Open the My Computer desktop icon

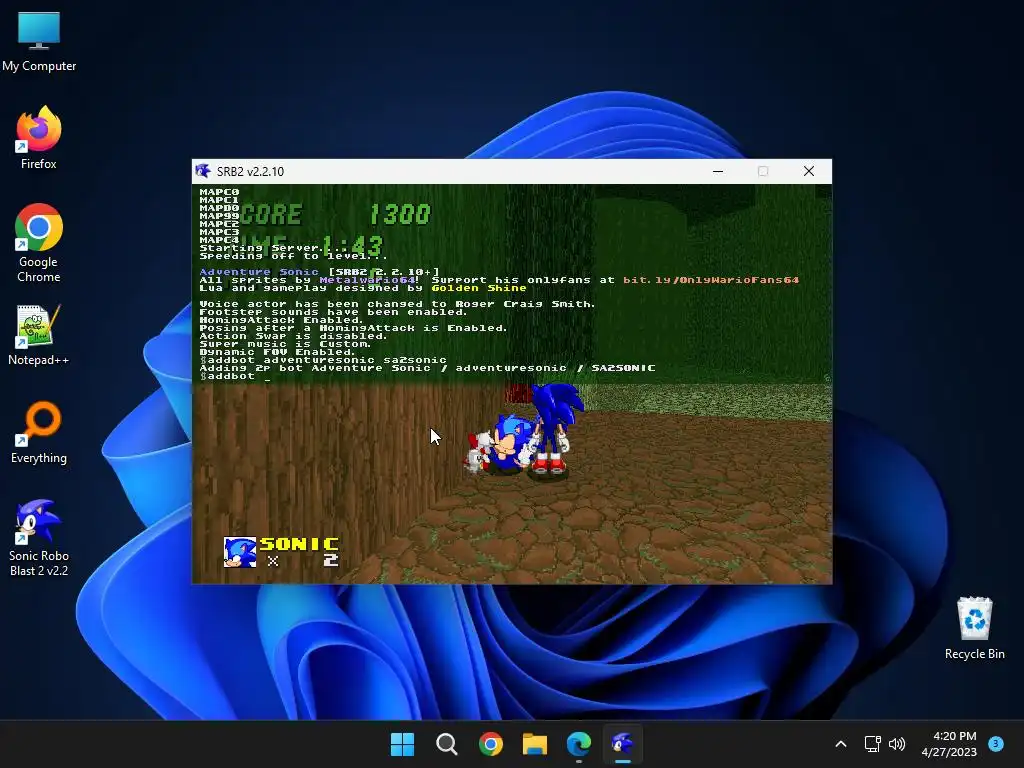pyautogui.click(x=39, y=41)
